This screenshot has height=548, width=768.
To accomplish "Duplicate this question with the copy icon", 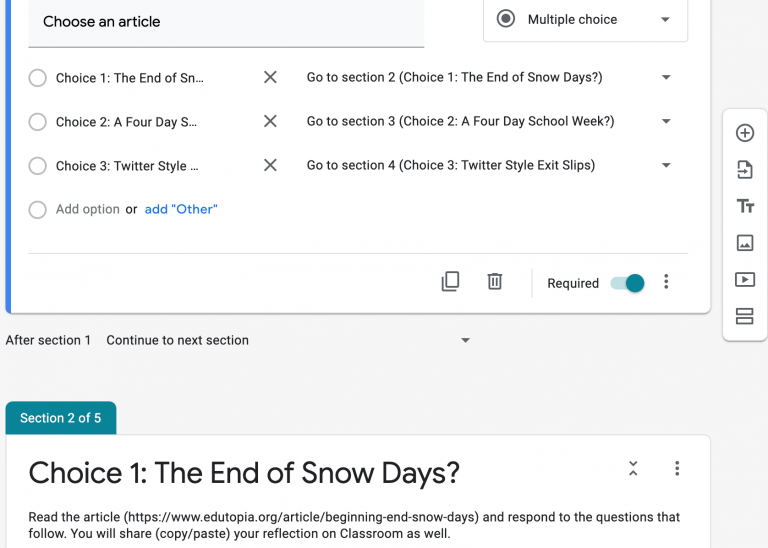I will [x=450, y=282].
